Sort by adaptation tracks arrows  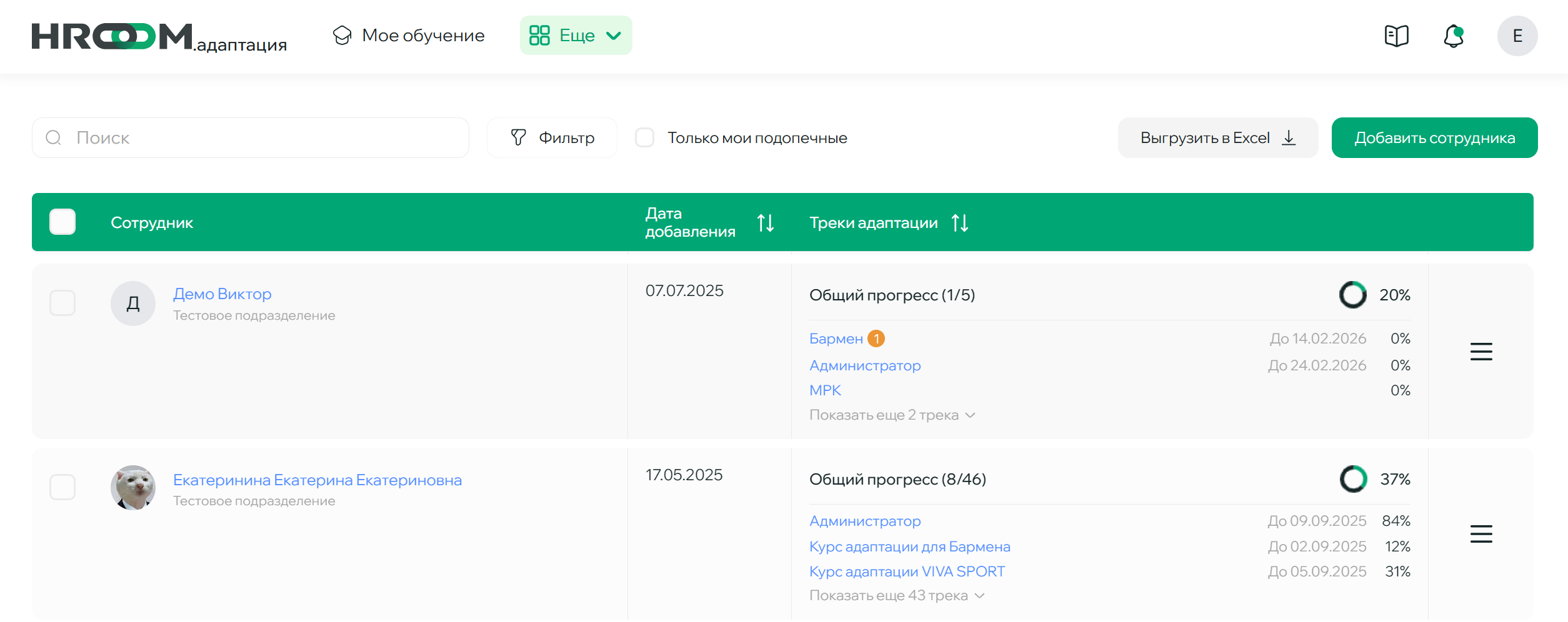point(960,223)
